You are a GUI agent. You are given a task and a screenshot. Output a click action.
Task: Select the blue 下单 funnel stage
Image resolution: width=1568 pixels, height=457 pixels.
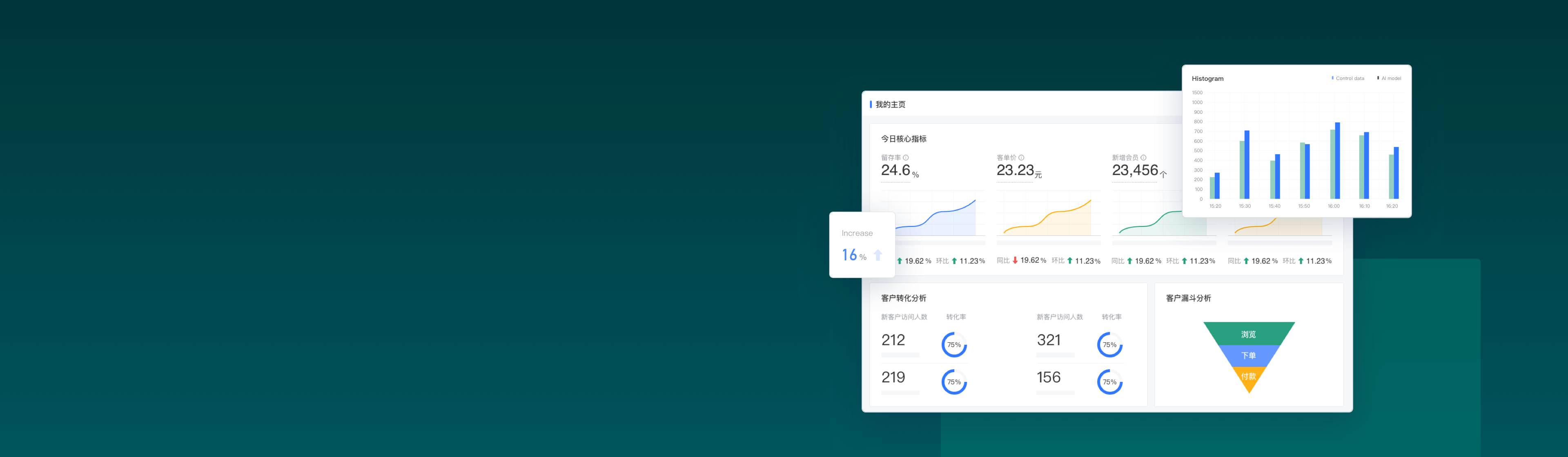1249,355
